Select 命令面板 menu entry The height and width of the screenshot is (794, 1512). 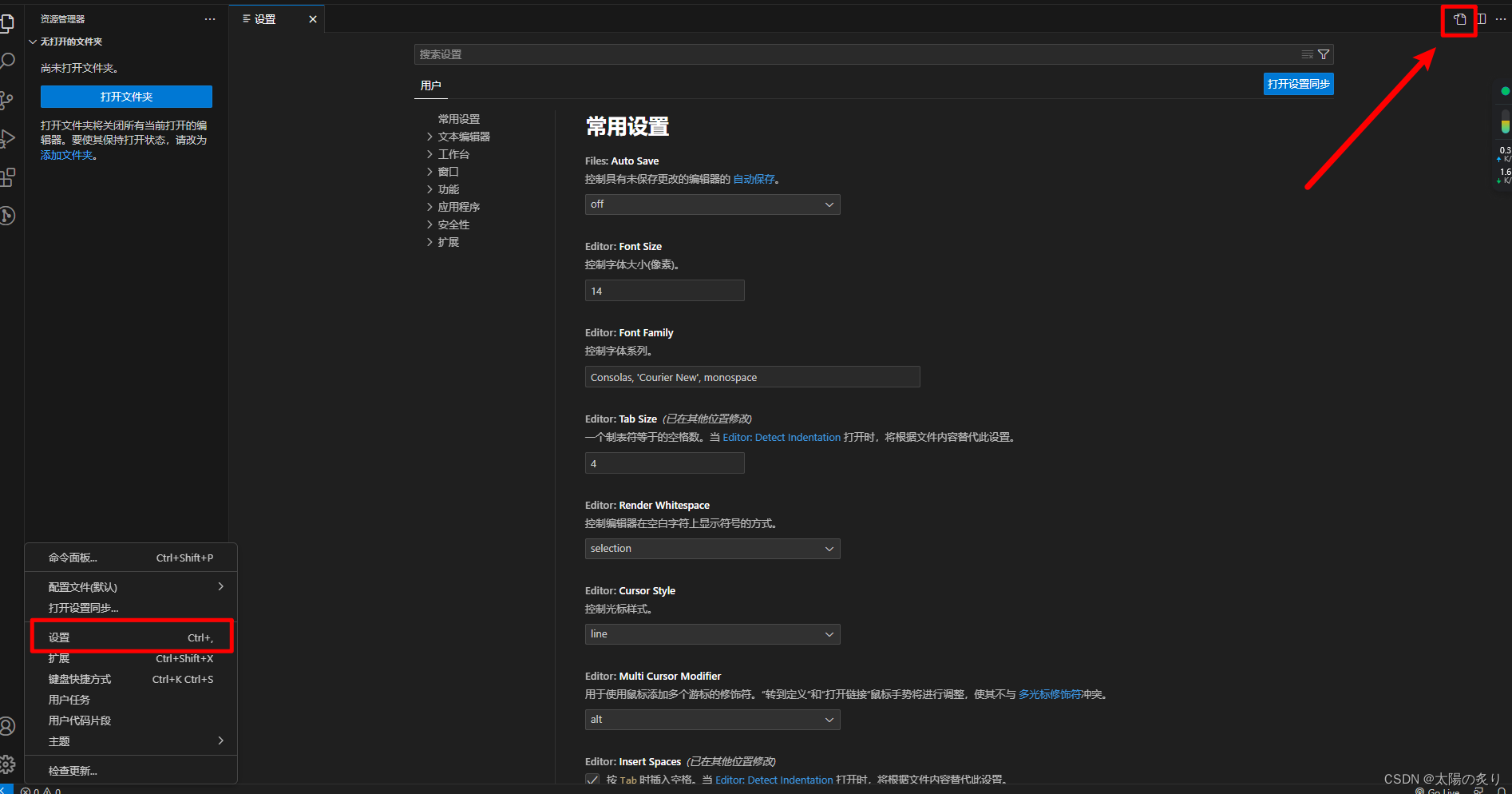pyautogui.click(x=131, y=558)
